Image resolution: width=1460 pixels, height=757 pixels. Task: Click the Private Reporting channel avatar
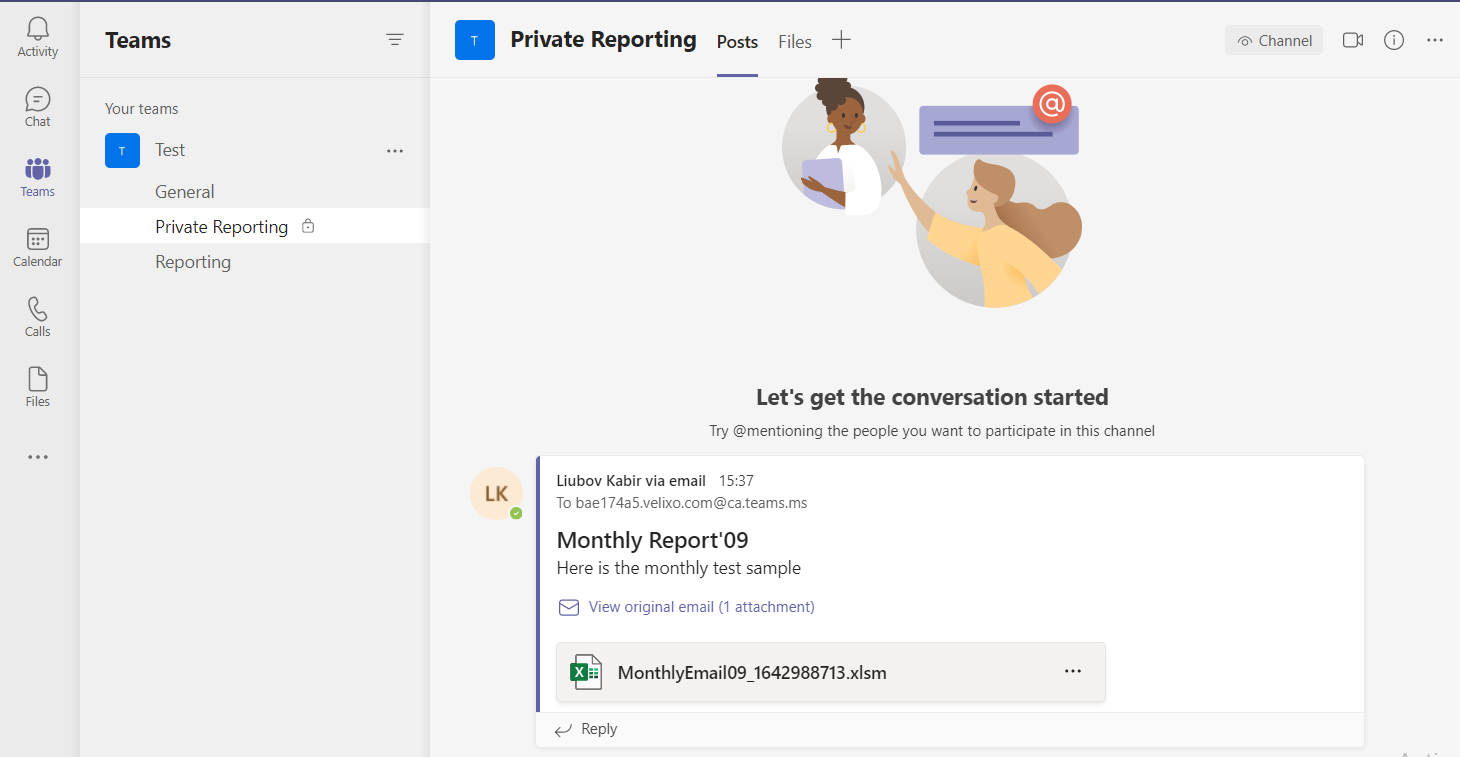tap(475, 40)
